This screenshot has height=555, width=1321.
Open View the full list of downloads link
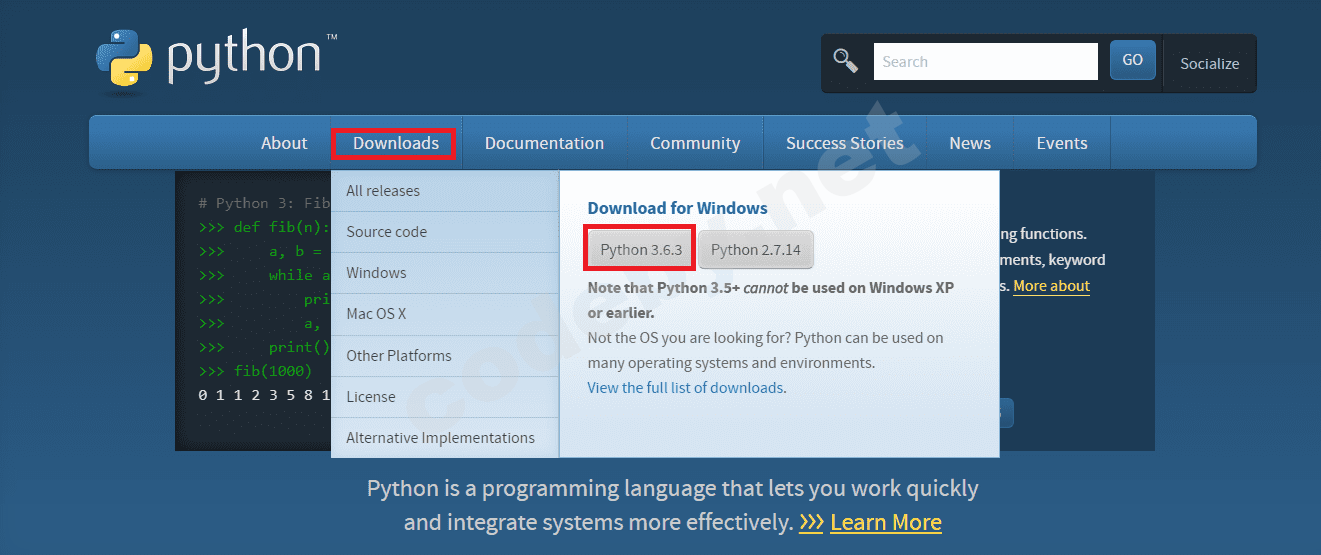(x=686, y=388)
